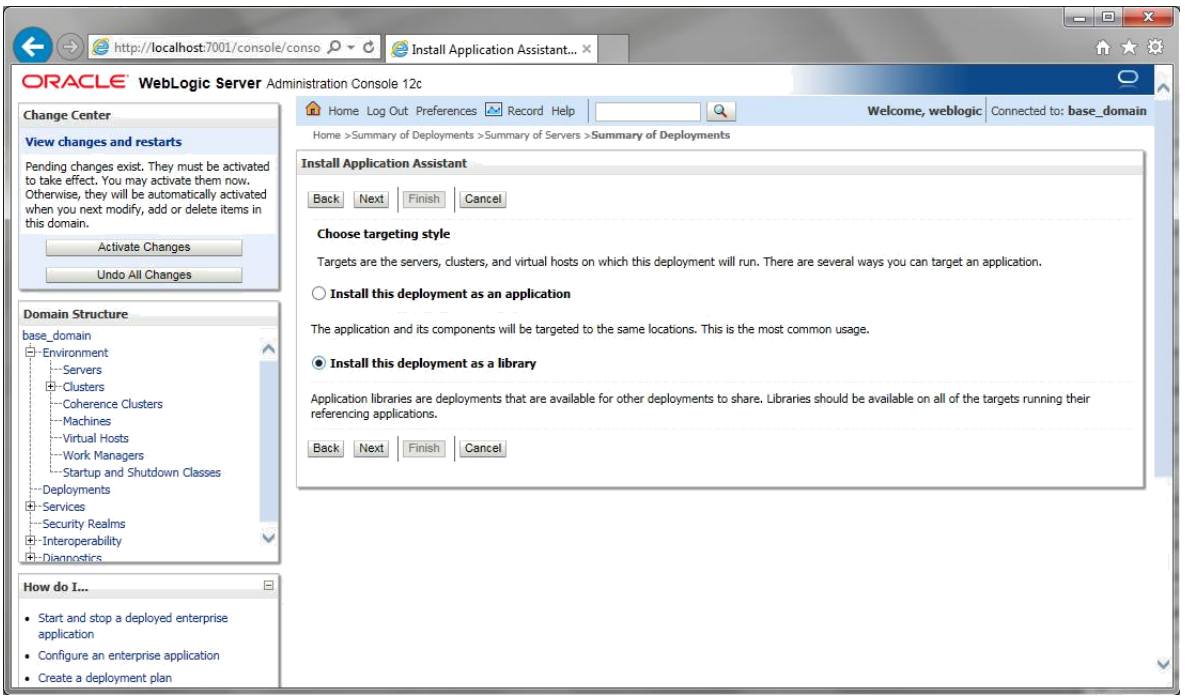Open a new blank browser tab
The width and height of the screenshot is (1185, 697).
pos(613,49)
